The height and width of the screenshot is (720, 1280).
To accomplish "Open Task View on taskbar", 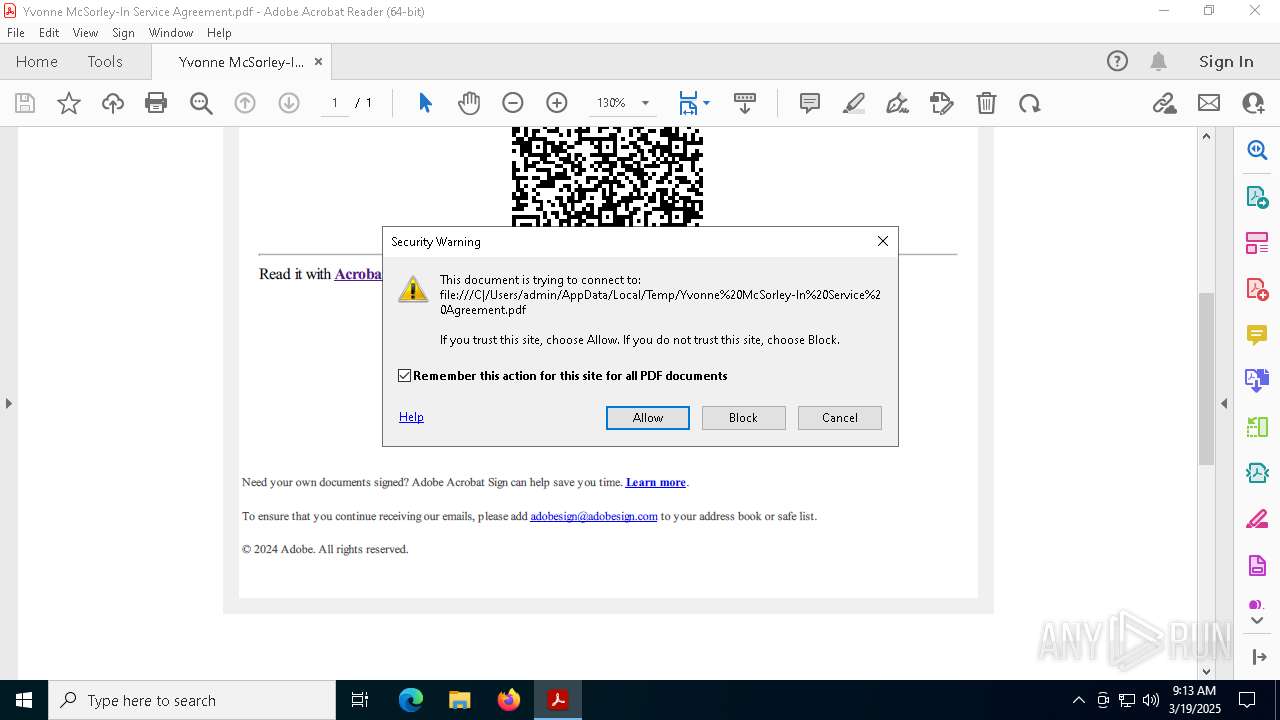I will [x=360, y=700].
